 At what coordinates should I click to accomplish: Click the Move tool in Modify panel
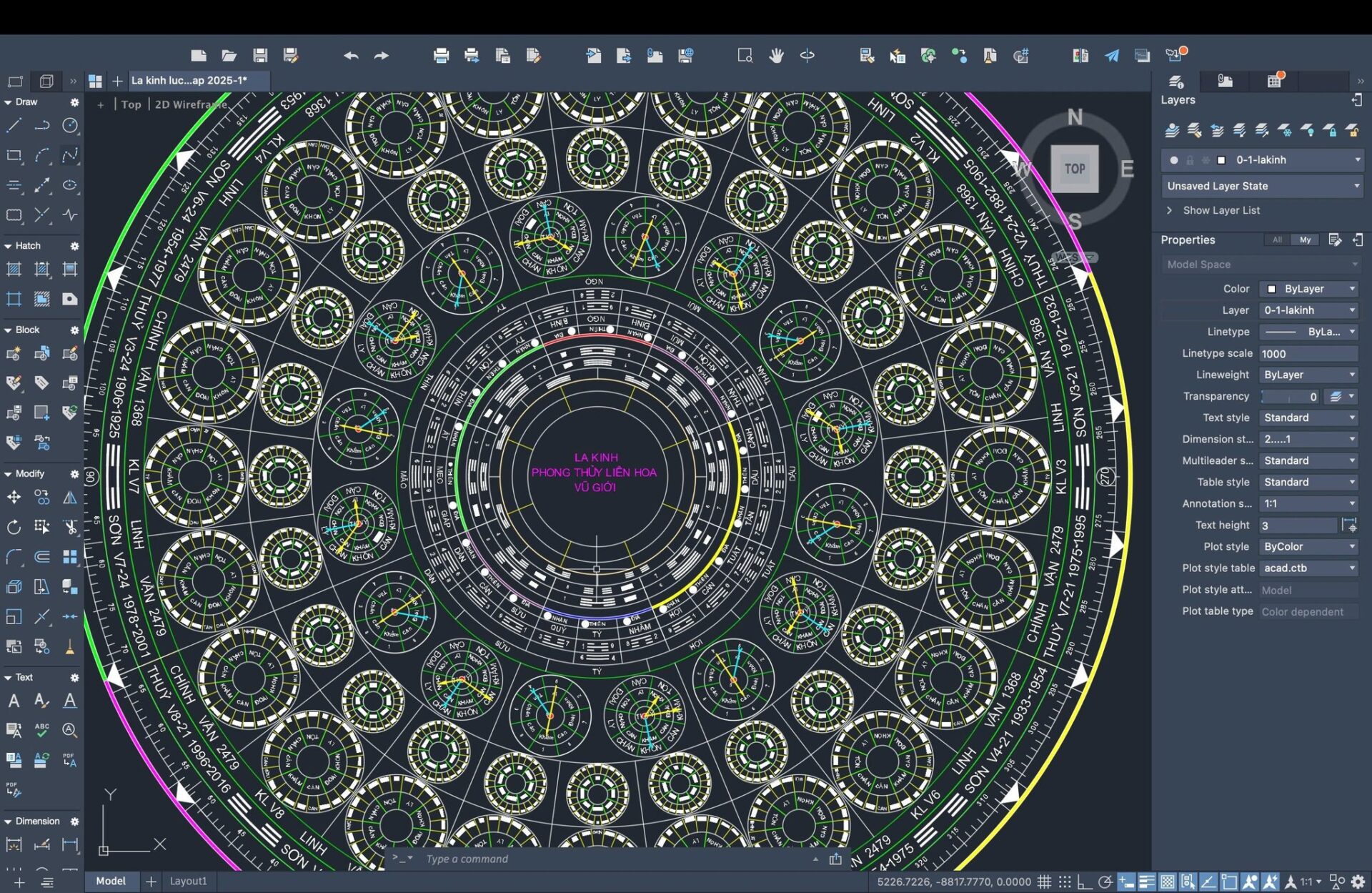click(x=14, y=497)
